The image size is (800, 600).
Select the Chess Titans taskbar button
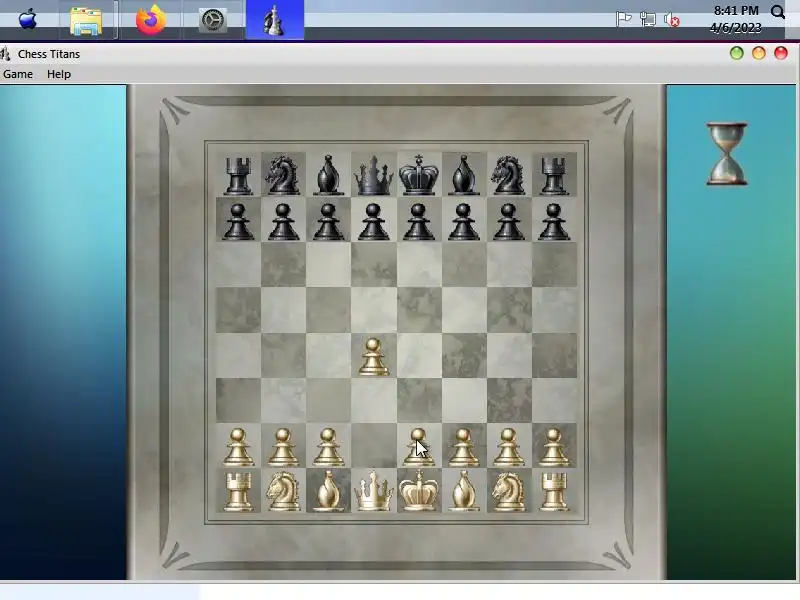point(274,20)
